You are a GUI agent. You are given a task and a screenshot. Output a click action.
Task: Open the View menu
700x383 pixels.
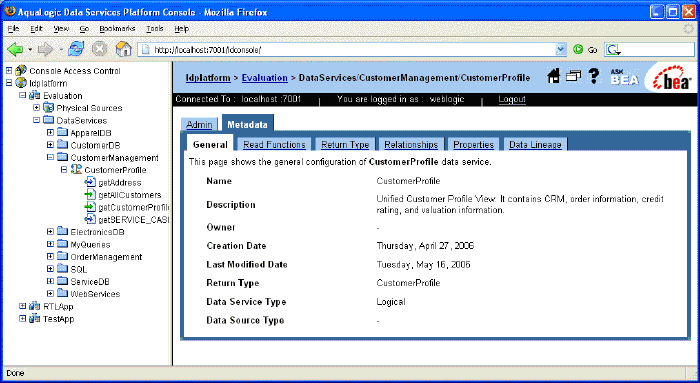[x=61, y=29]
